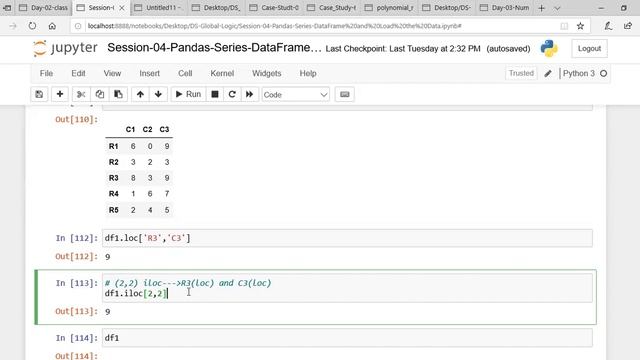This screenshot has width=640, height=360.
Task: Interrupt the kernel stop icon
Action: (x=215, y=94)
